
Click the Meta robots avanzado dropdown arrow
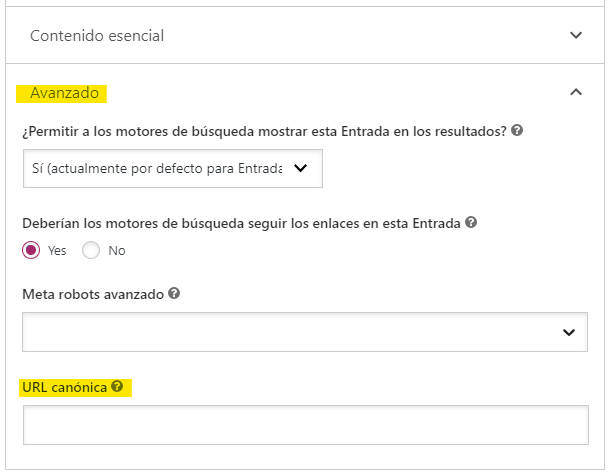point(569,333)
